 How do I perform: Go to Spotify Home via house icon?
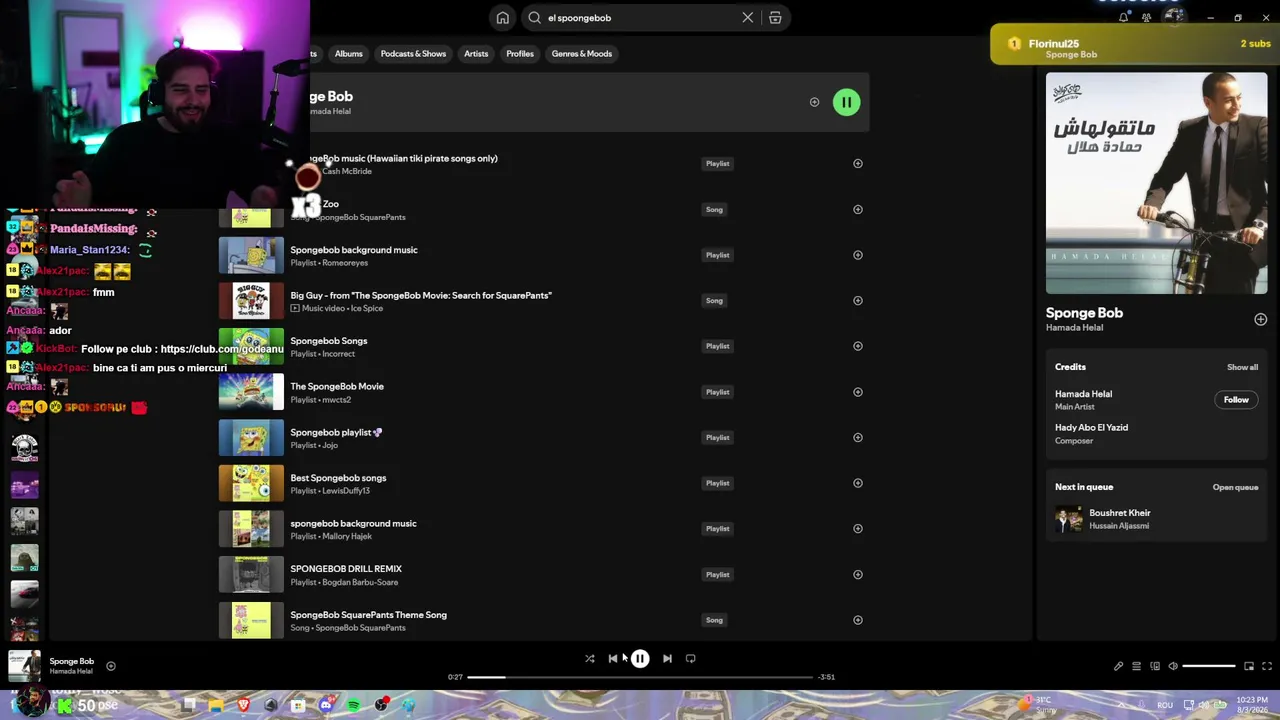pos(503,18)
